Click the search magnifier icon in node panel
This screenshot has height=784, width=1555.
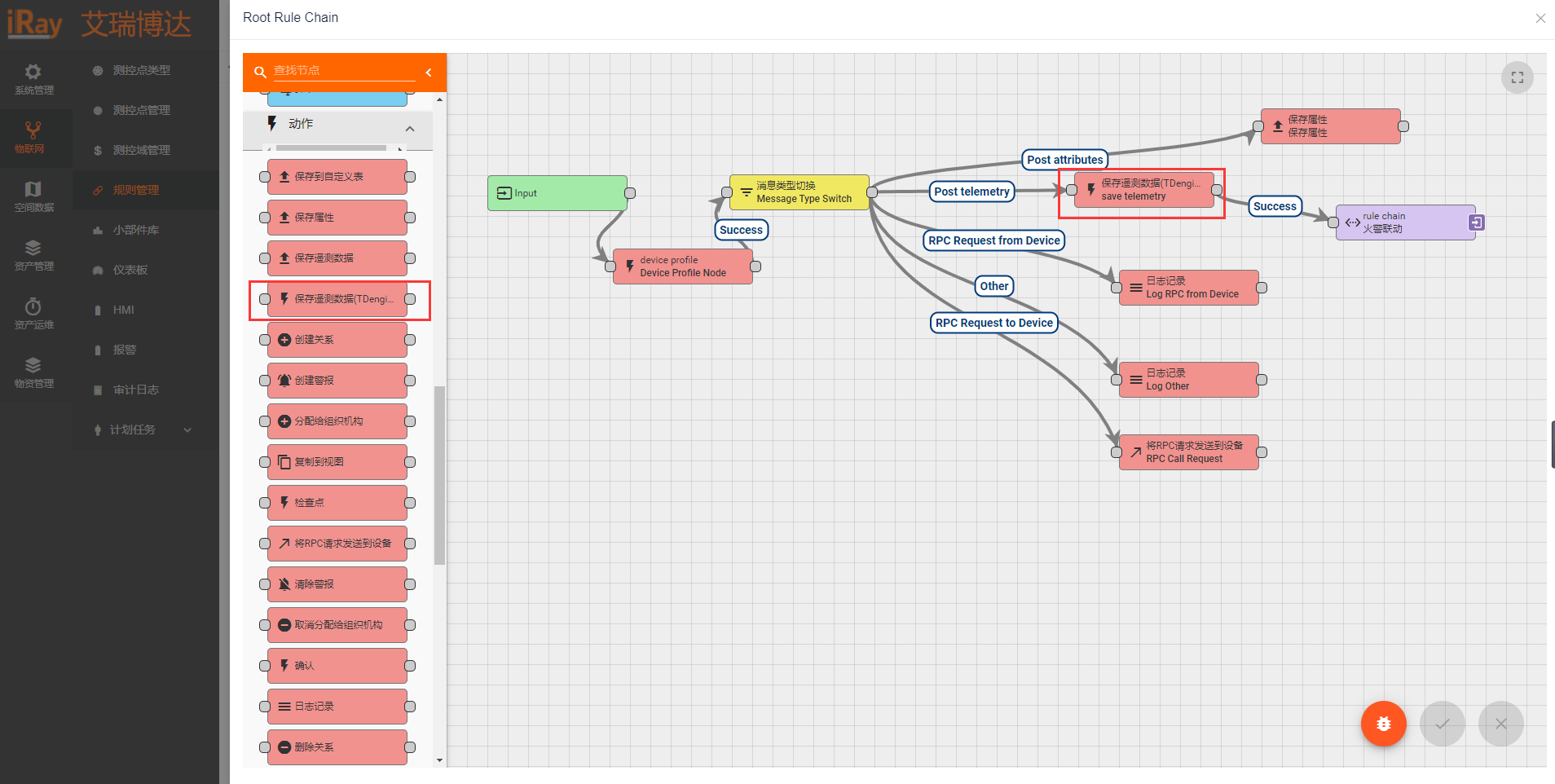261,72
